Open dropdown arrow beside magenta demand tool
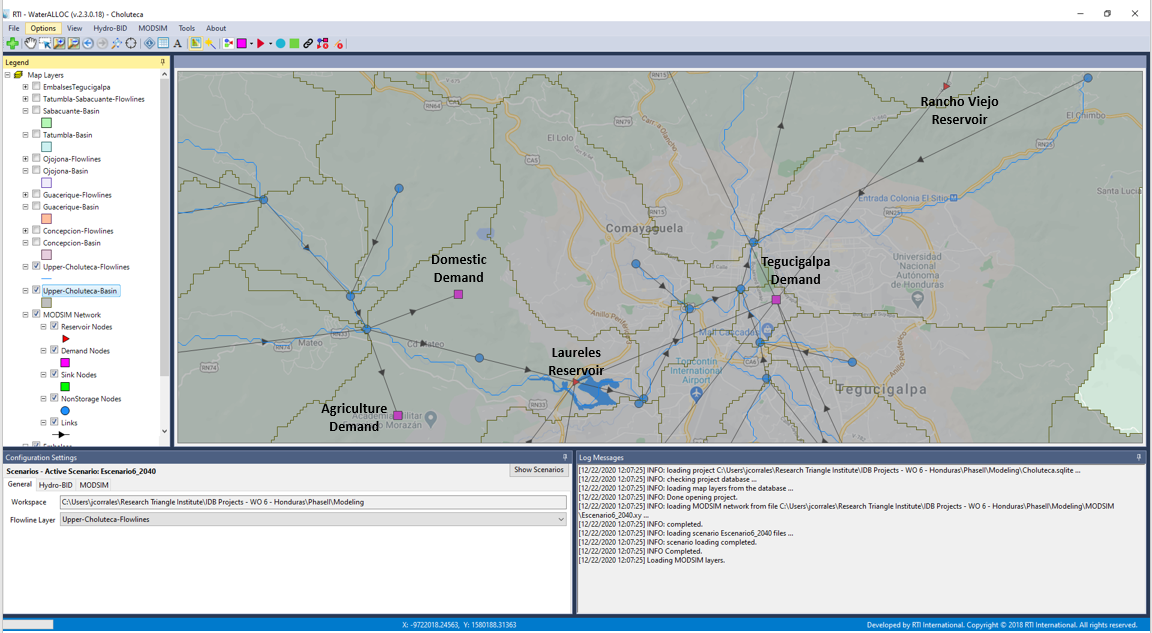This screenshot has width=1152, height=633. (251, 43)
